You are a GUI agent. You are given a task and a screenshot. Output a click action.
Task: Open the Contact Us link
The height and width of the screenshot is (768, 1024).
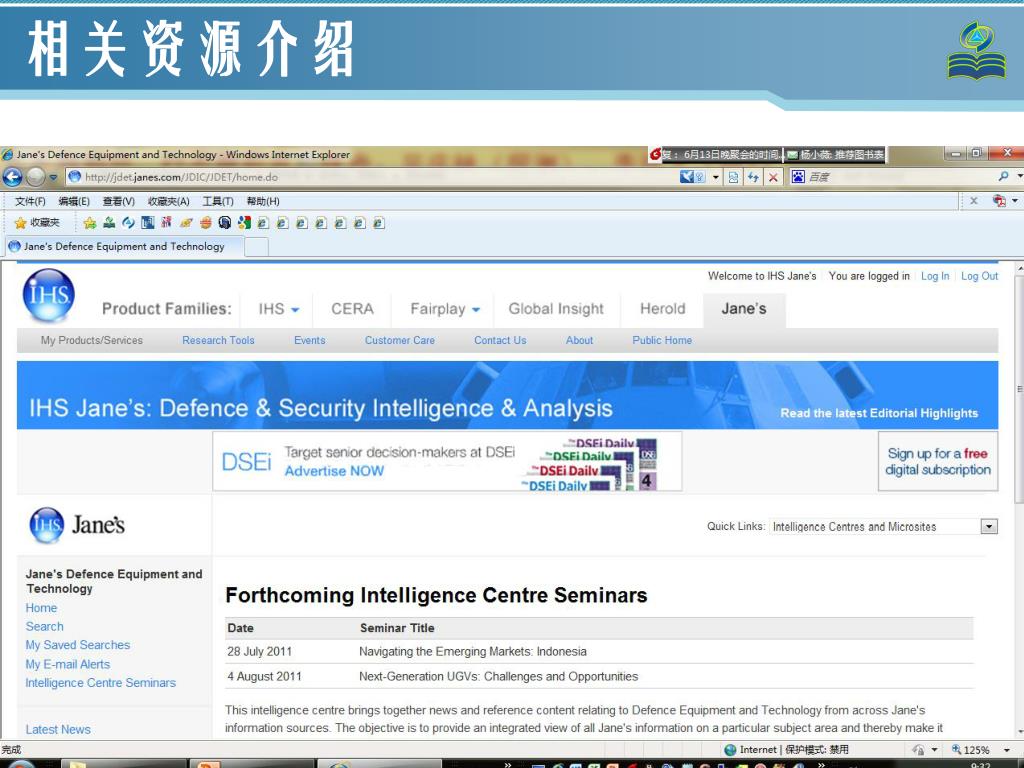(x=500, y=340)
